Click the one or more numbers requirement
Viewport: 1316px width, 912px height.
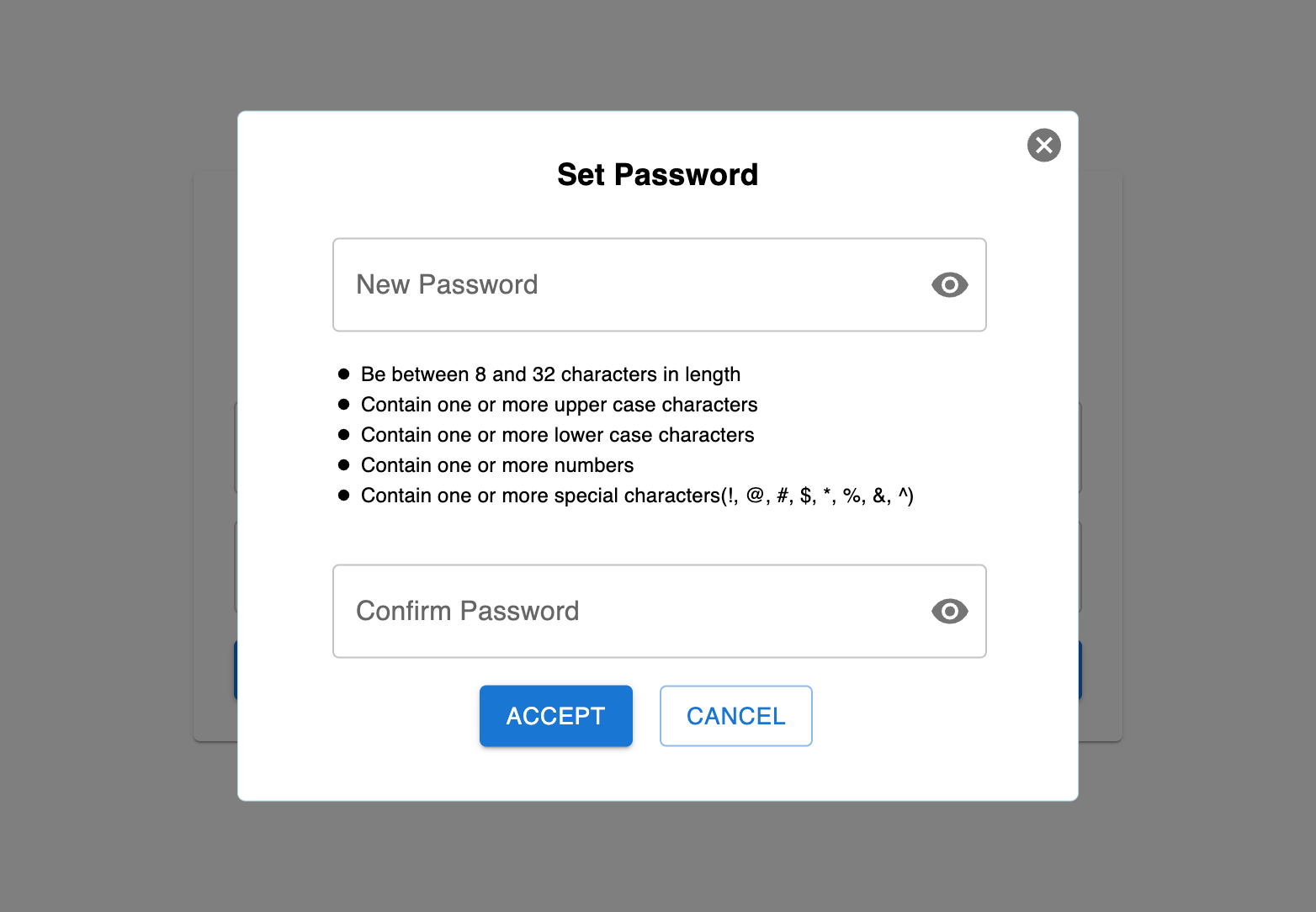point(497,465)
